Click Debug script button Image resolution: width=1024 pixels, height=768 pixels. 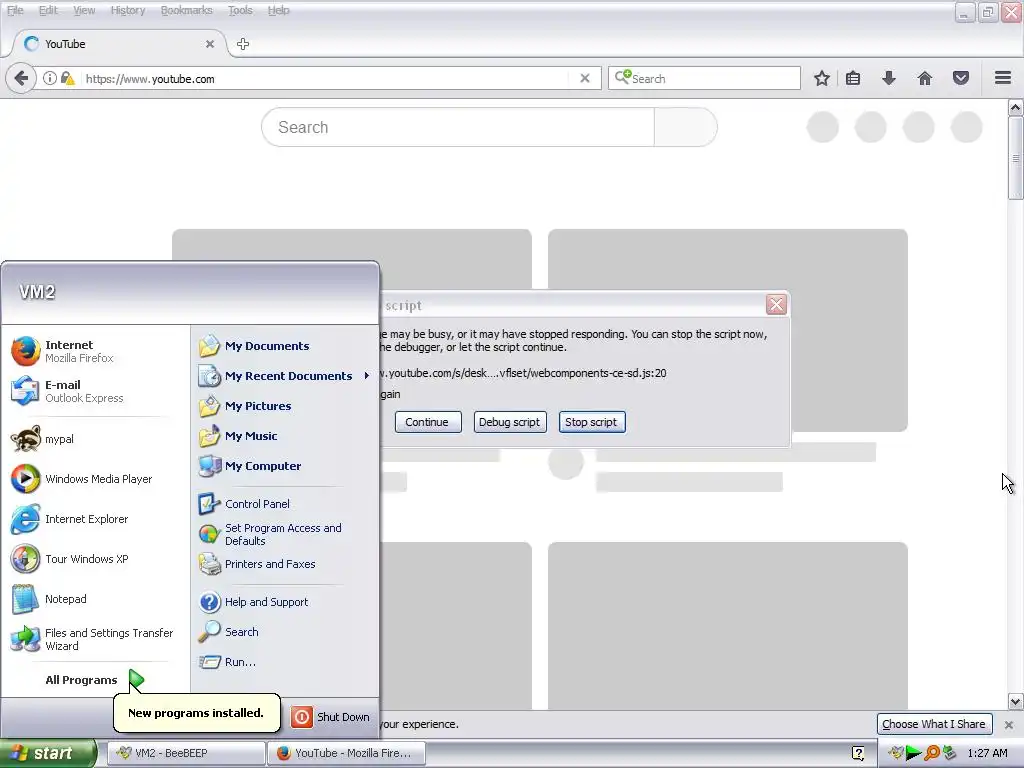pos(509,422)
